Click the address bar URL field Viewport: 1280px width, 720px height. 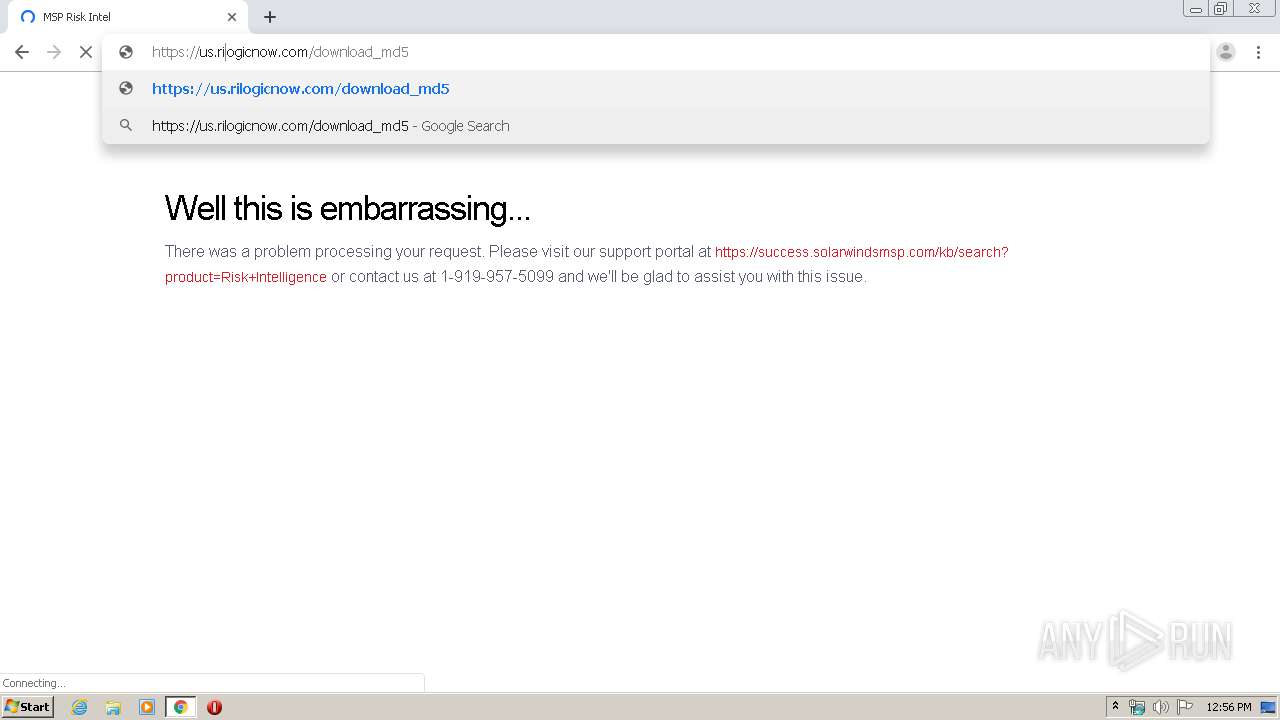pos(656,52)
